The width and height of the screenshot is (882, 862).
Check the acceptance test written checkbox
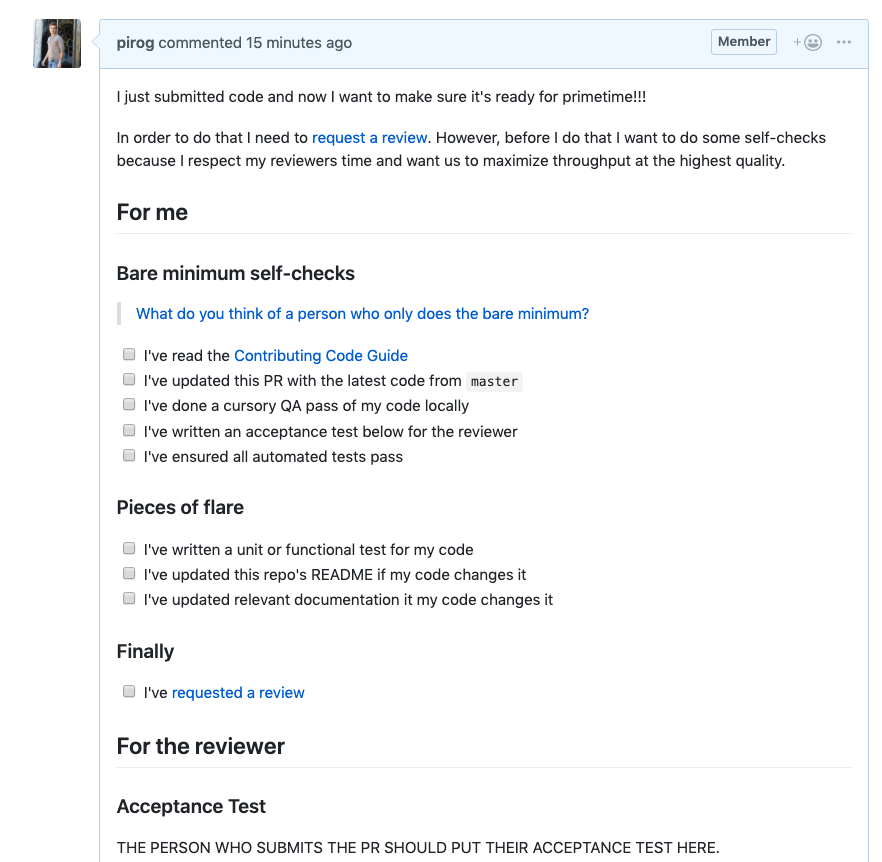128,430
